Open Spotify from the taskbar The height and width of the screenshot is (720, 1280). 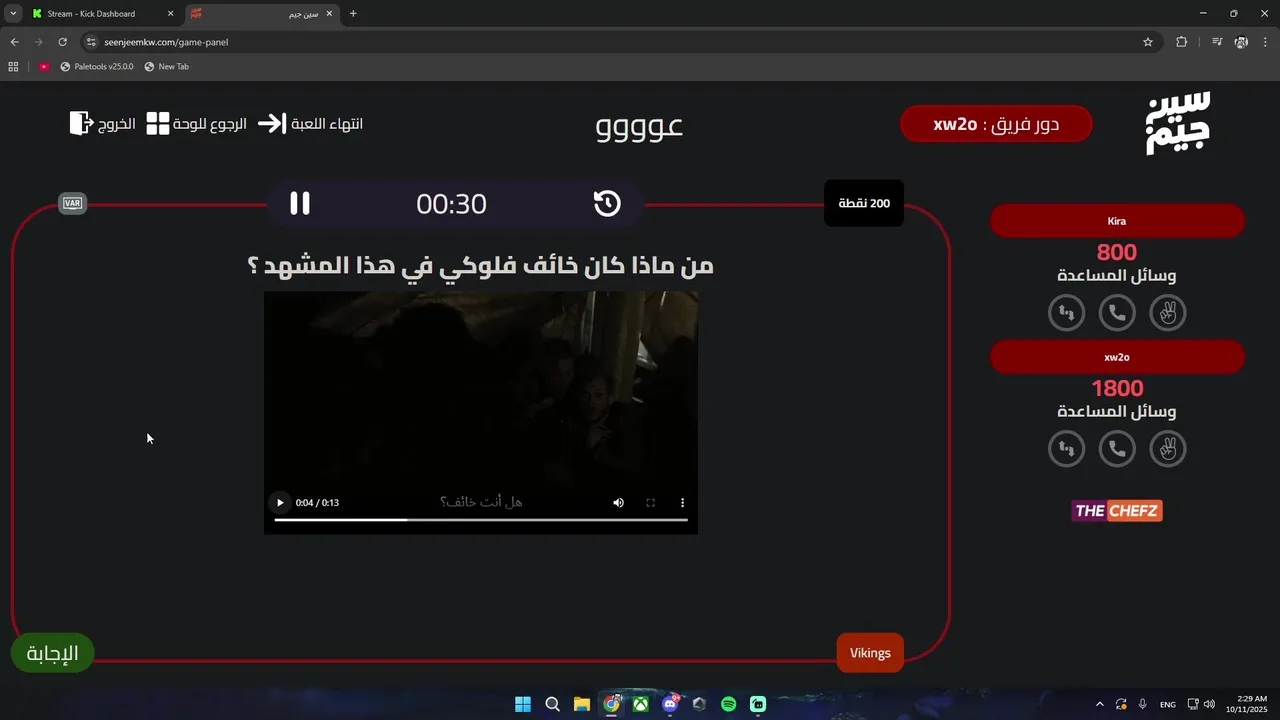pos(729,704)
